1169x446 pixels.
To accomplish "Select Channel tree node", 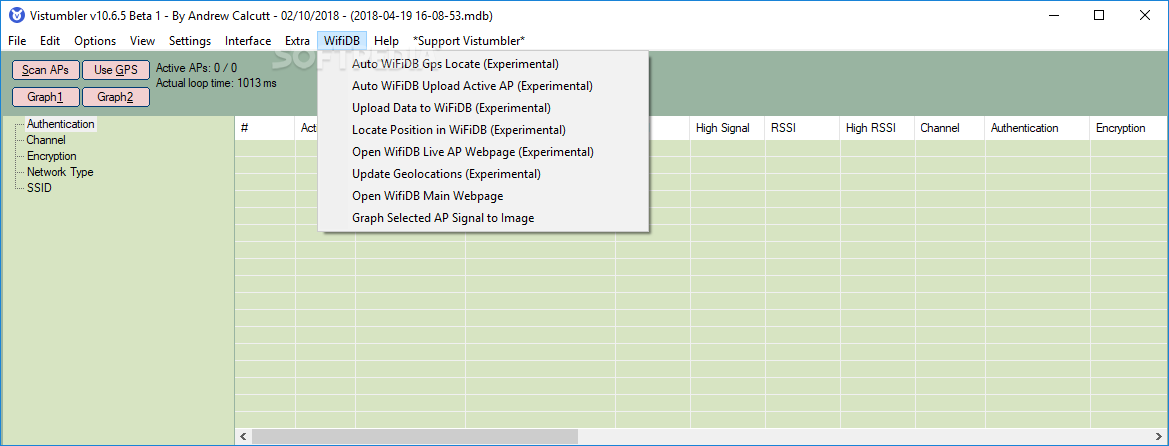I will 46,139.
